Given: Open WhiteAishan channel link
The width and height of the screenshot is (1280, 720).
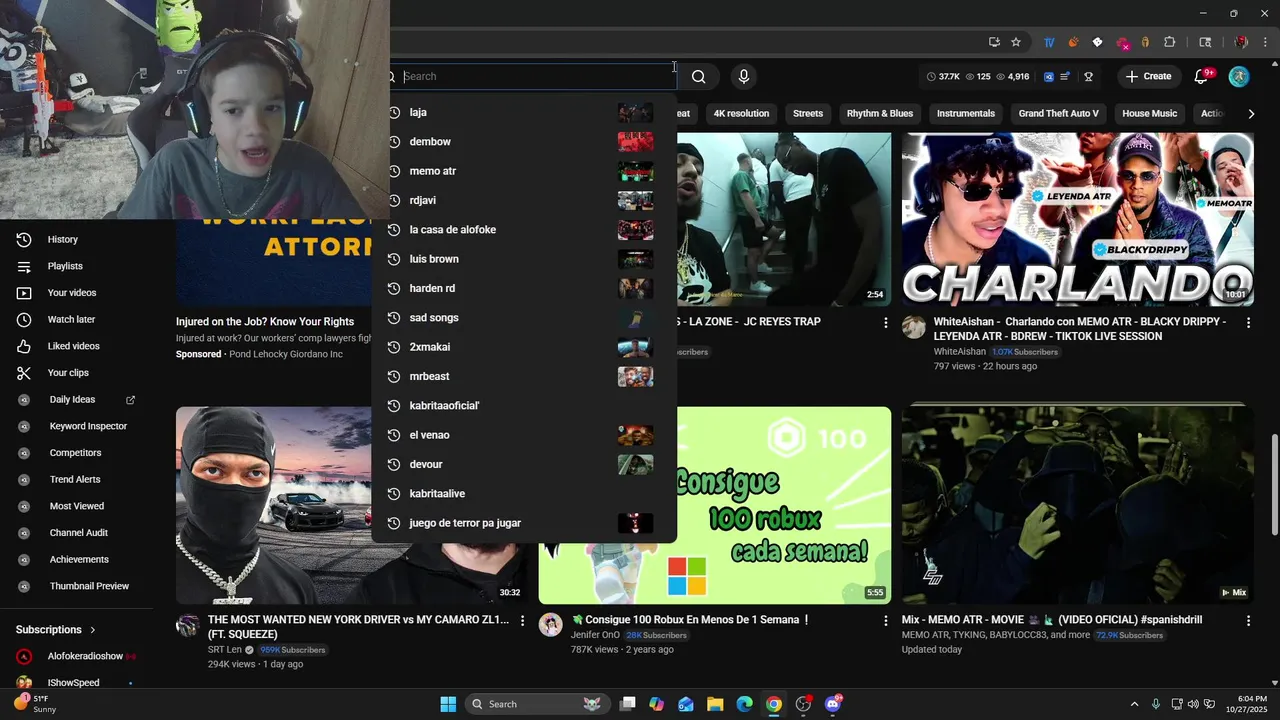Looking at the screenshot, I should pyautogui.click(x=959, y=352).
